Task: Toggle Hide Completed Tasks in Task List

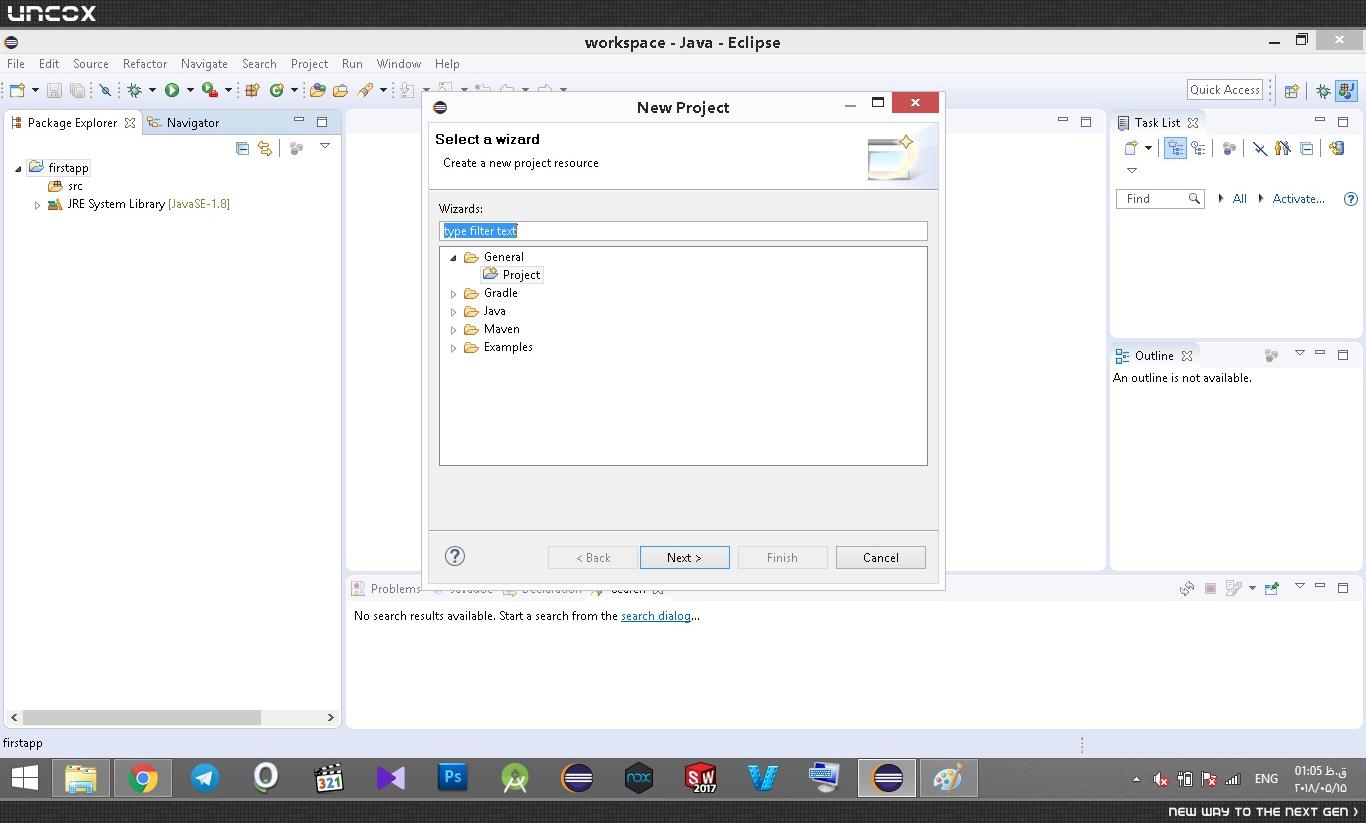Action: [1260, 148]
